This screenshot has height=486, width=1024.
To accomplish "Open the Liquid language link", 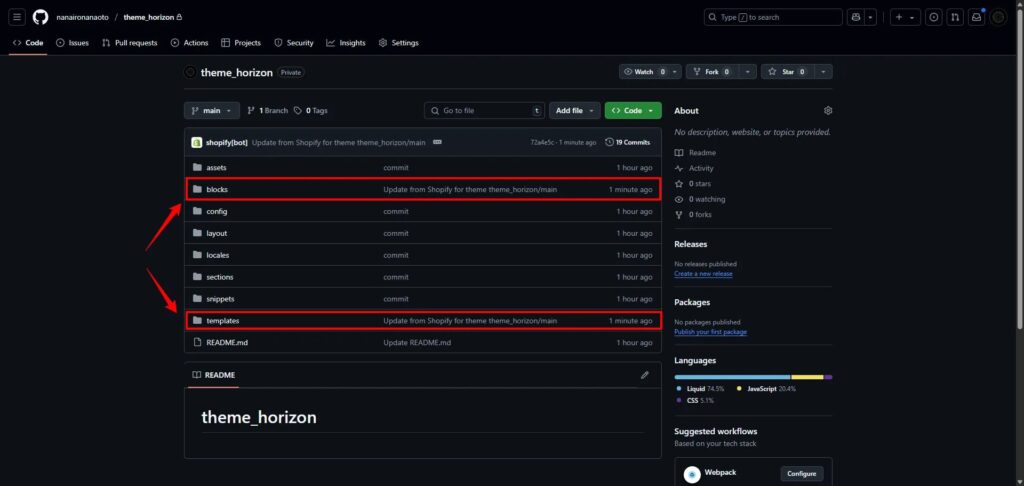I will [x=700, y=389].
